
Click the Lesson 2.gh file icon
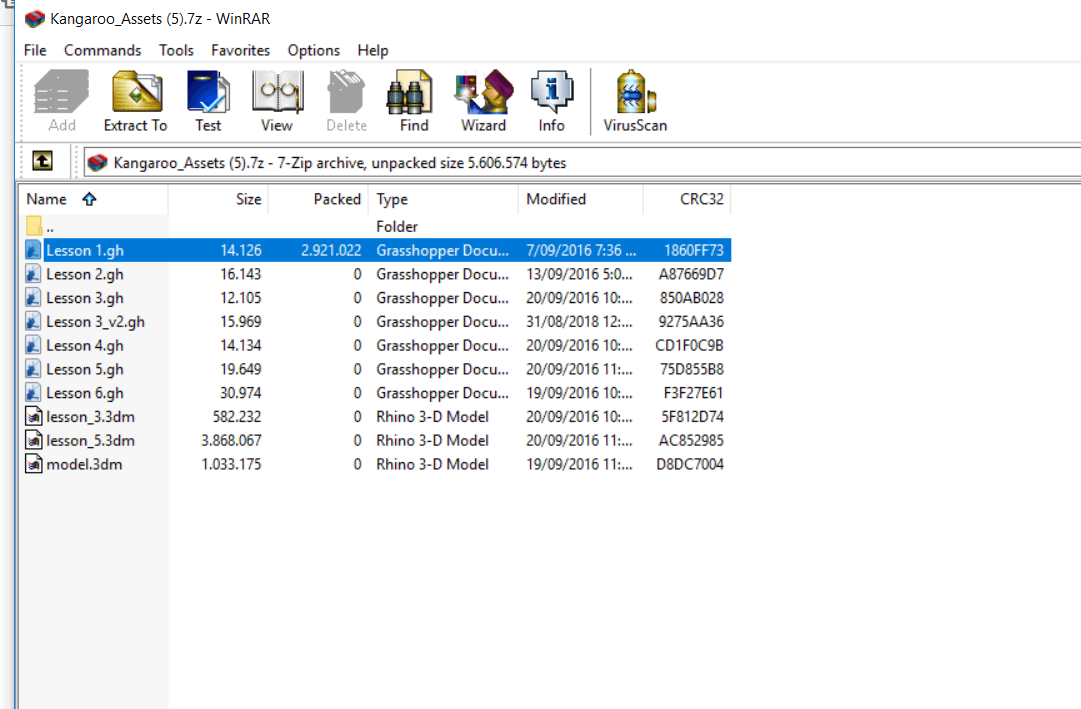(x=33, y=274)
